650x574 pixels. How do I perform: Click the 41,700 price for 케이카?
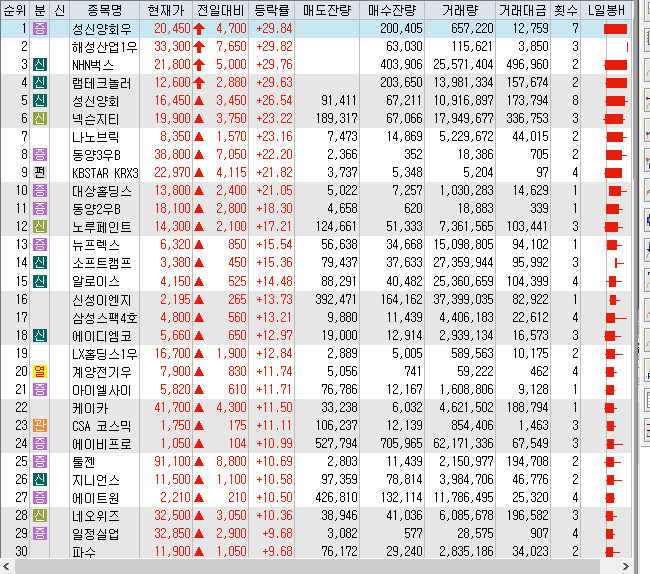[172, 408]
